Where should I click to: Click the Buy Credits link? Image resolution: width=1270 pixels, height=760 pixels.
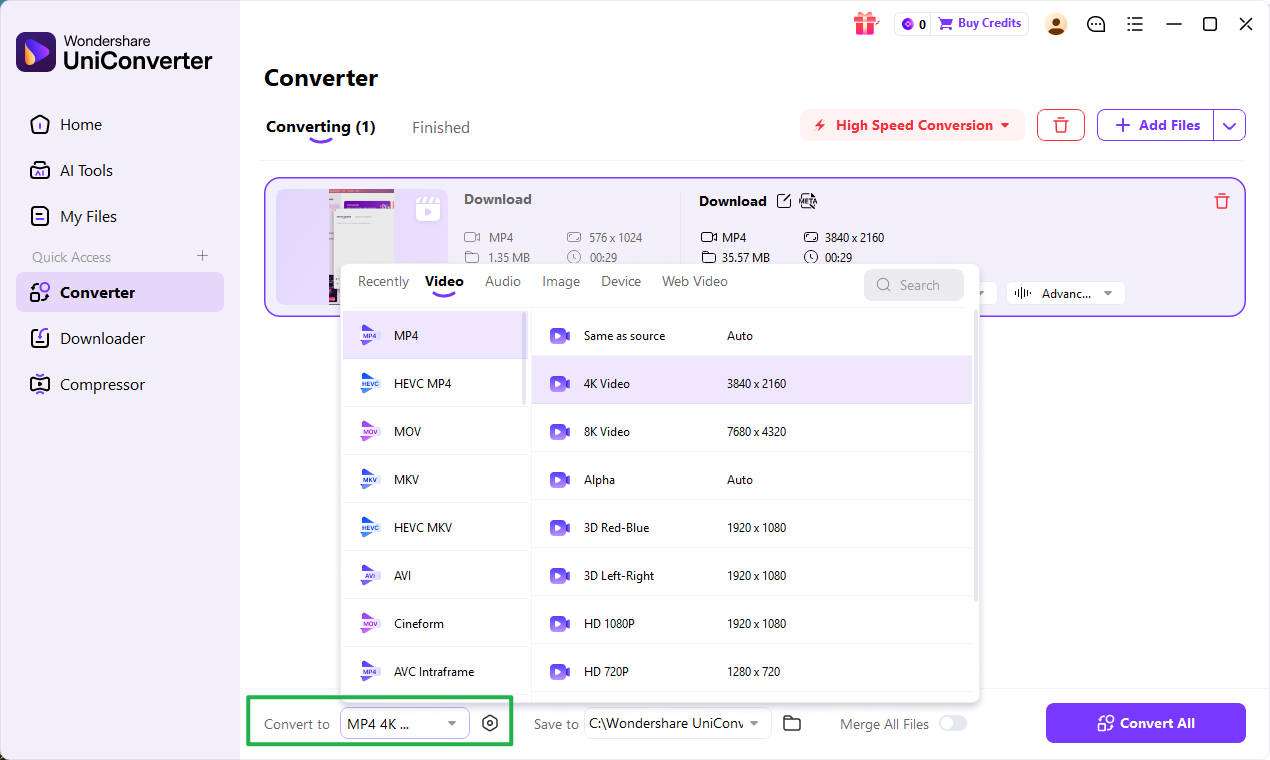click(979, 24)
